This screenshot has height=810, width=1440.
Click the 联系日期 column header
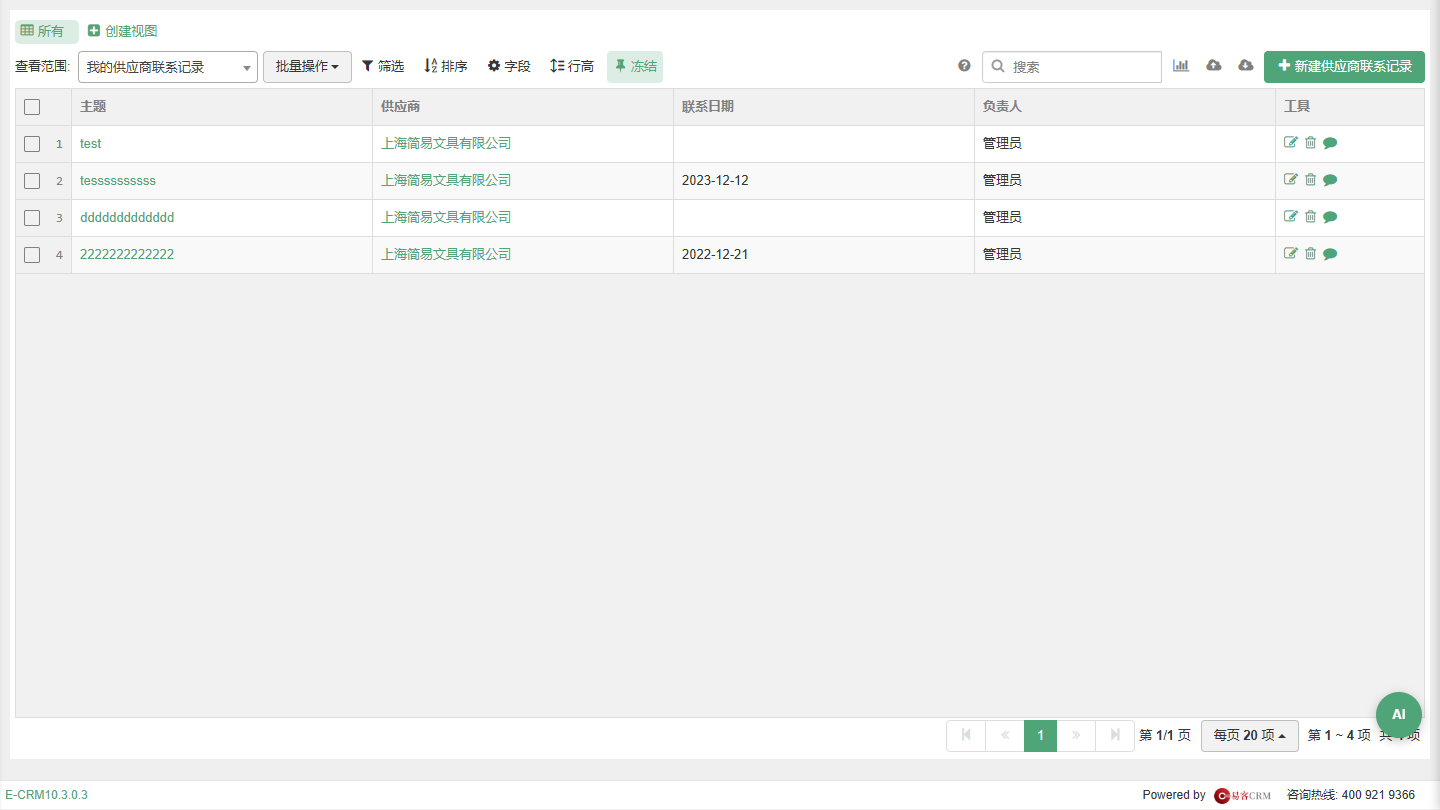coord(824,107)
